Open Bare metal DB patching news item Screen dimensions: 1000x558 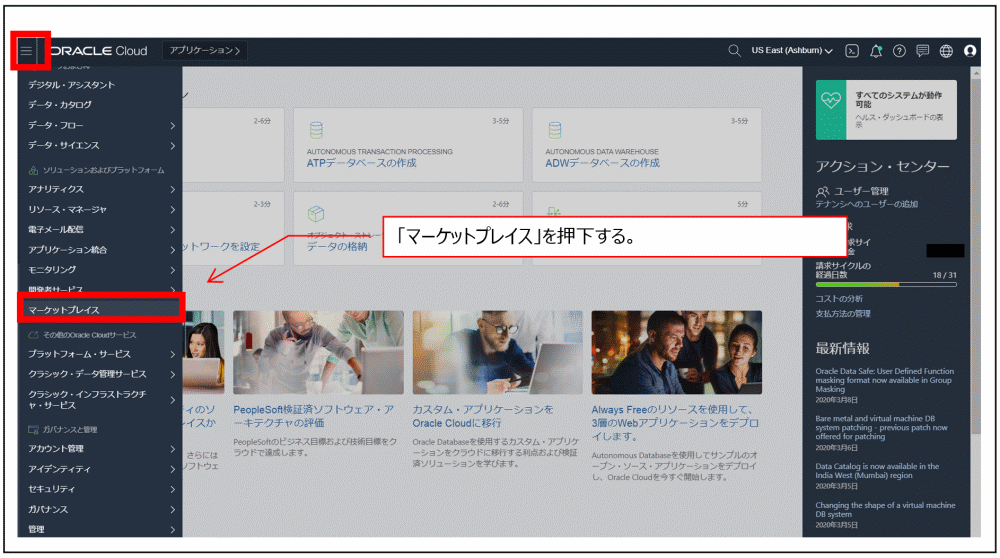pyautogui.click(x=881, y=428)
